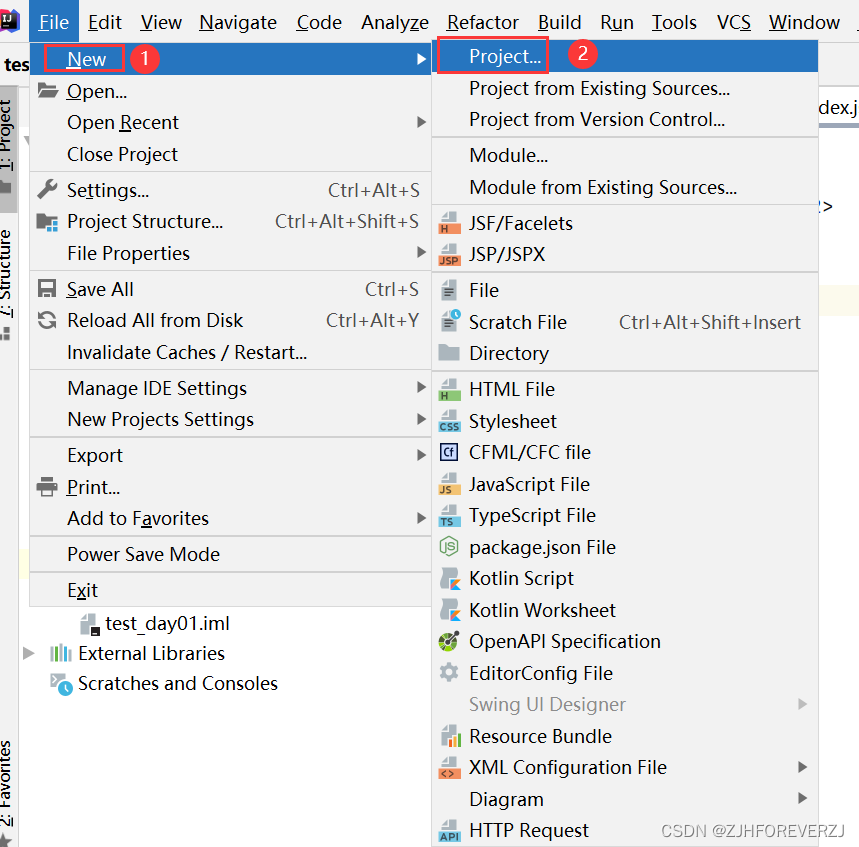Click the XML Configuration File icon

click(449, 768)
